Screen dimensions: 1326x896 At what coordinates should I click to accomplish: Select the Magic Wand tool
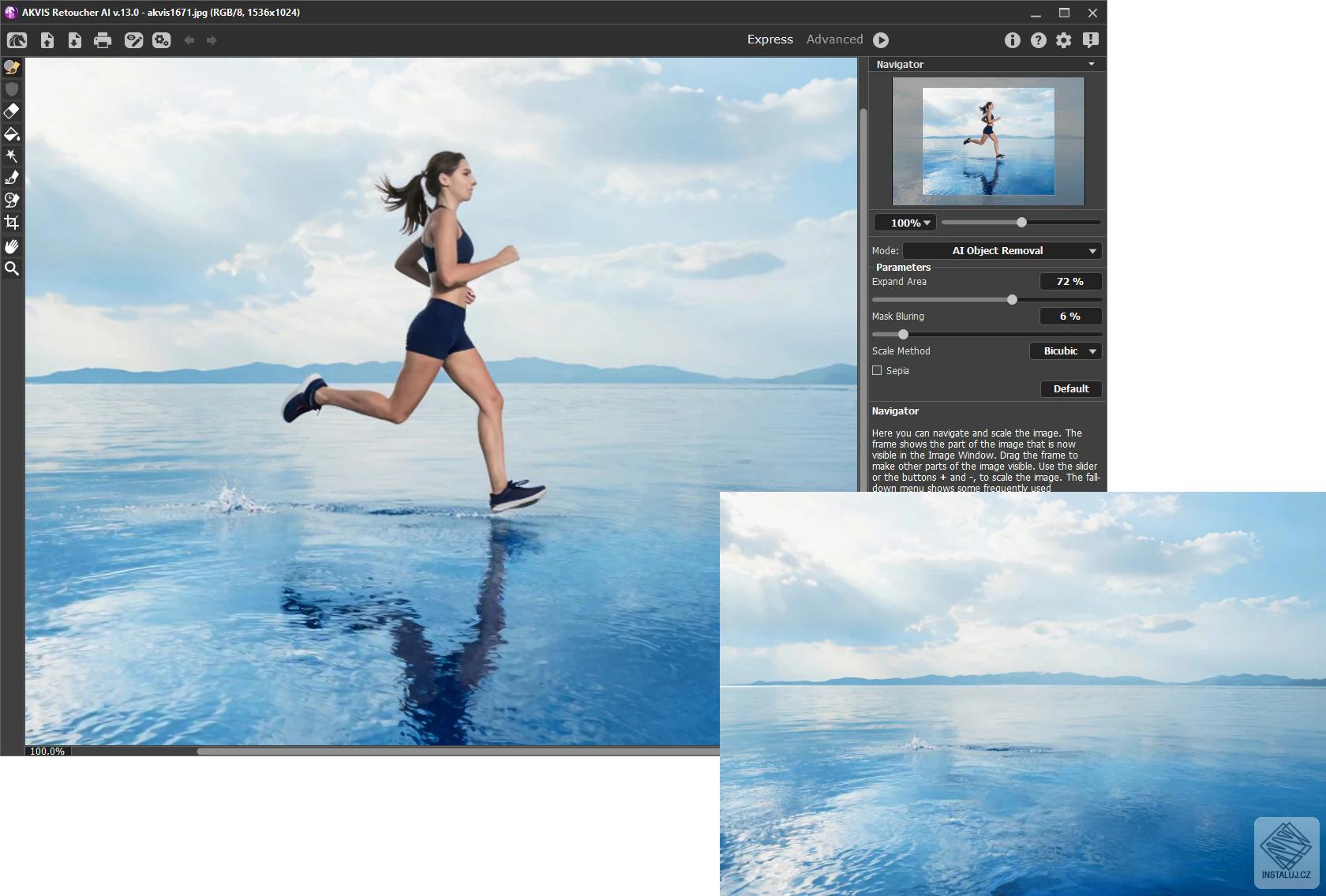tap(12, 156)
